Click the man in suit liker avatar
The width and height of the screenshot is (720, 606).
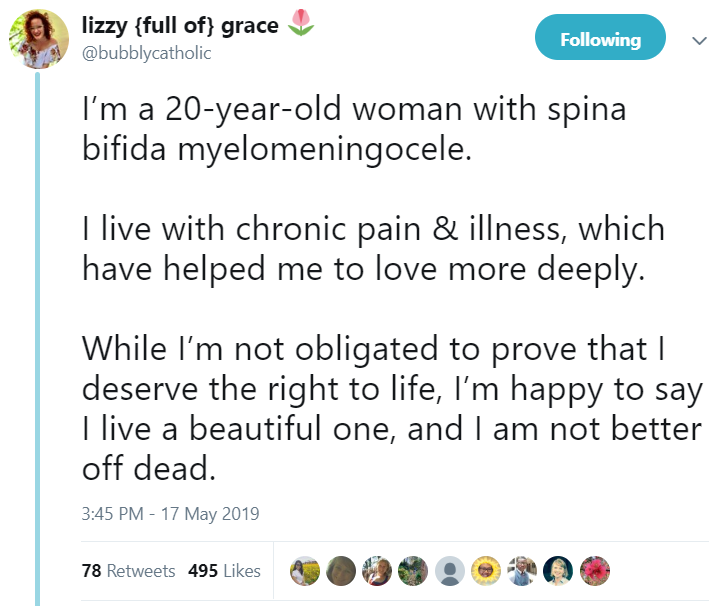[522, 571]
